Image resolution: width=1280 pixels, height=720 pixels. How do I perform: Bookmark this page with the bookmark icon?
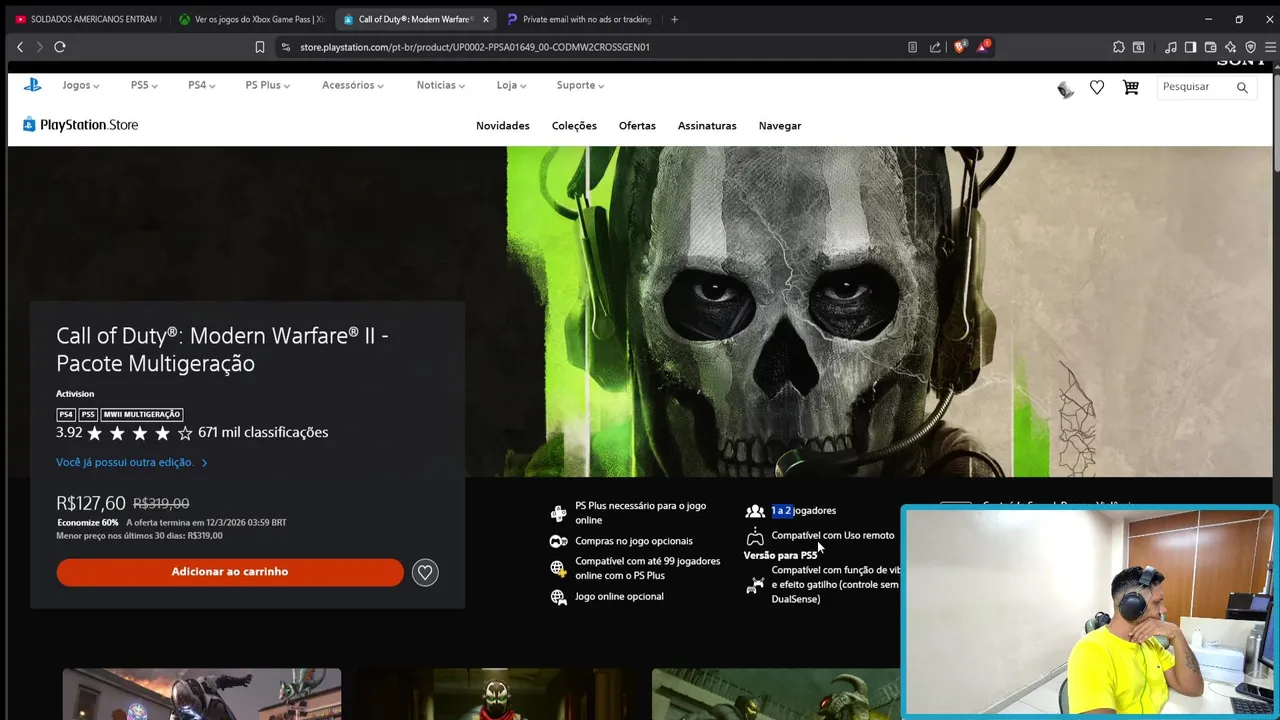point(260,47)
